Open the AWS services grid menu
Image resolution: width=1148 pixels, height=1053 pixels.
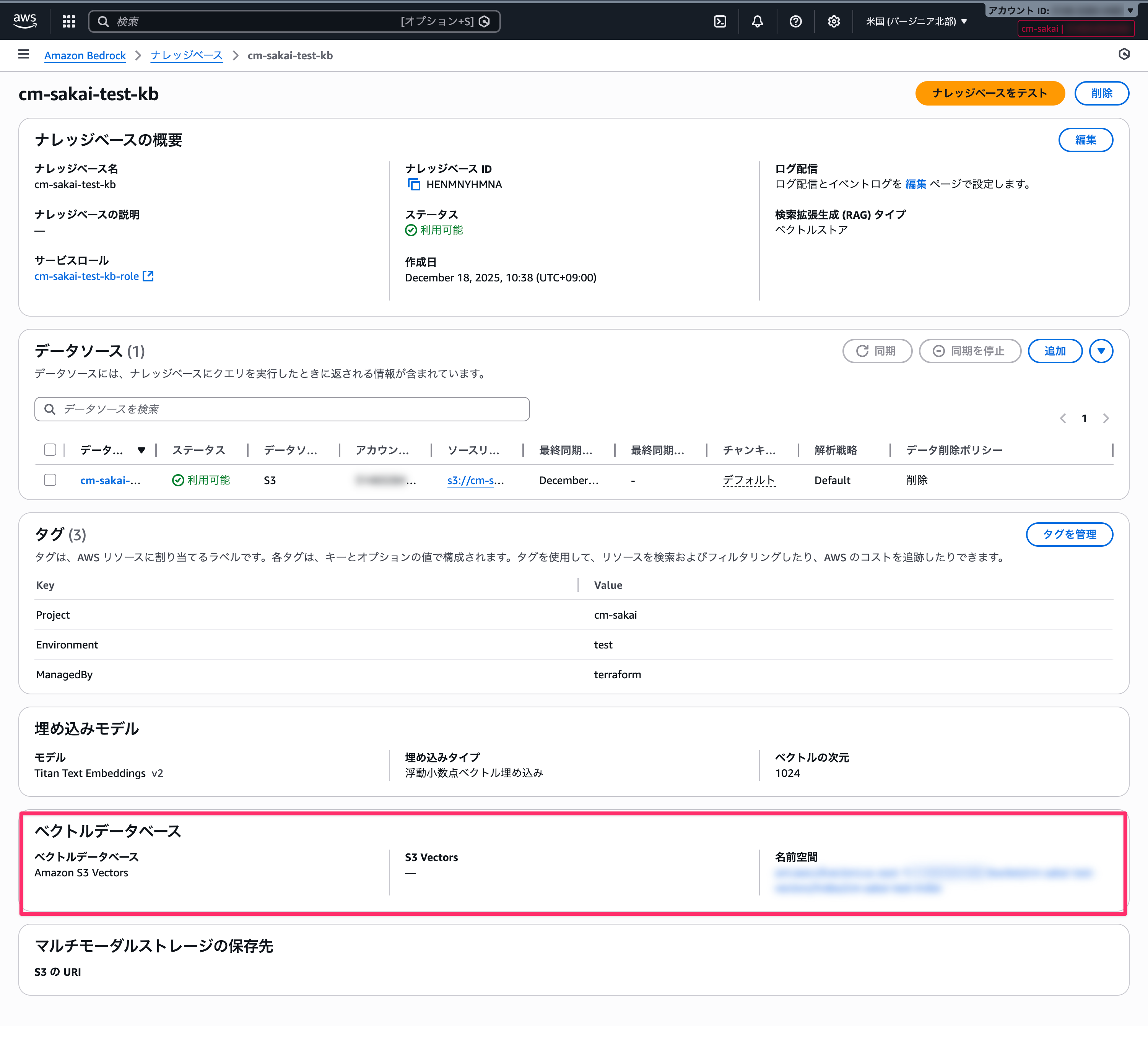(69, 21)
